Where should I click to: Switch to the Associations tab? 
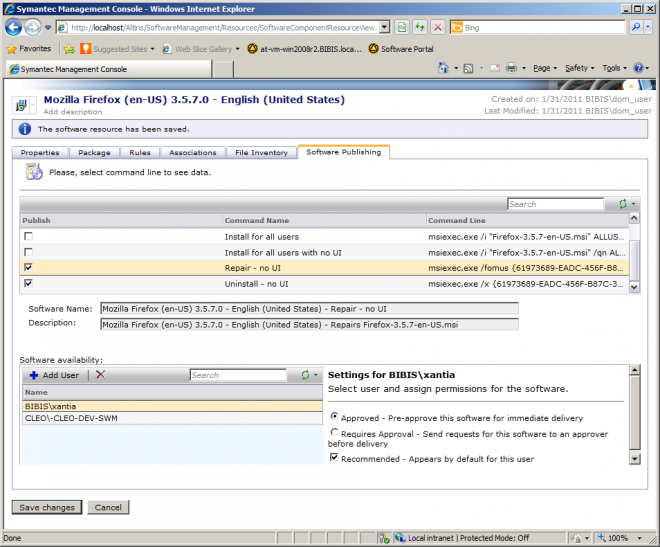[193, 152]
